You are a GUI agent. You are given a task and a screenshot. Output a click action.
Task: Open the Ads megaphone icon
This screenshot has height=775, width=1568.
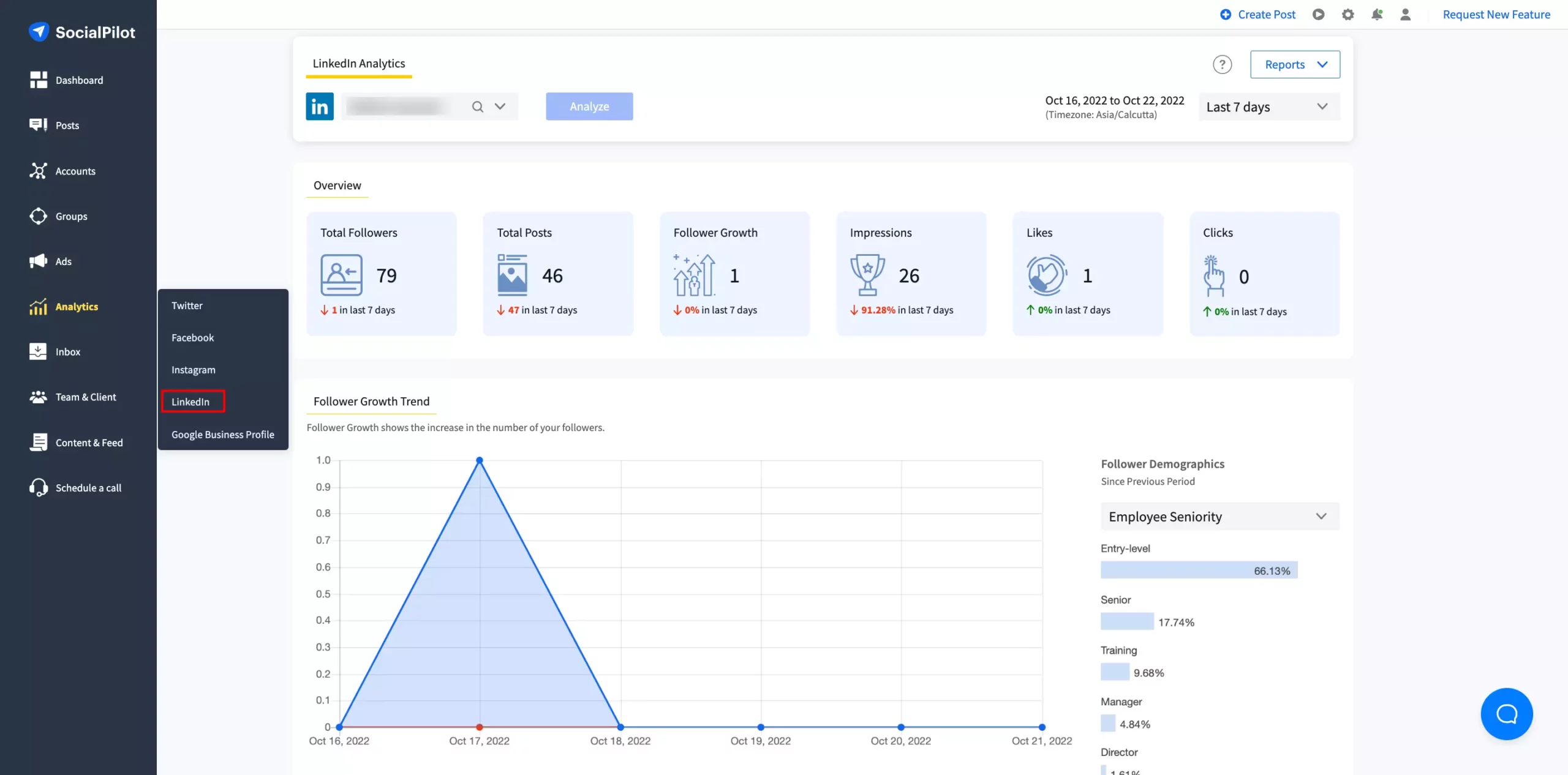pyautogui.click(x=38, y=261)
